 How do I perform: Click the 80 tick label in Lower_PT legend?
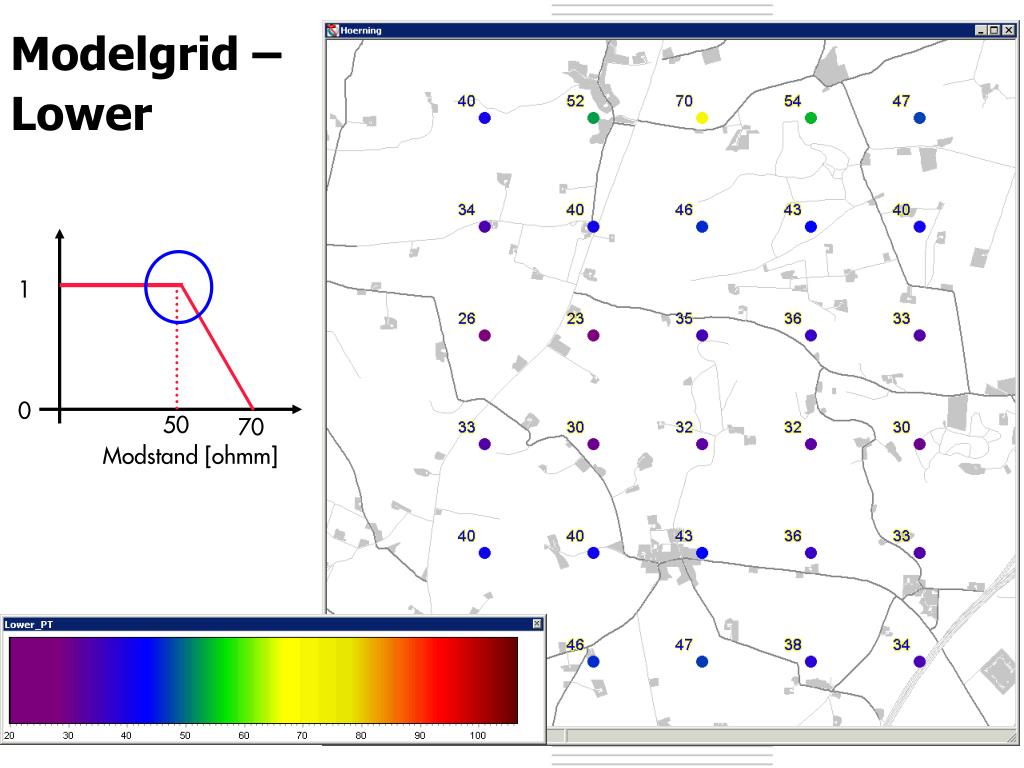coord(360,735)
